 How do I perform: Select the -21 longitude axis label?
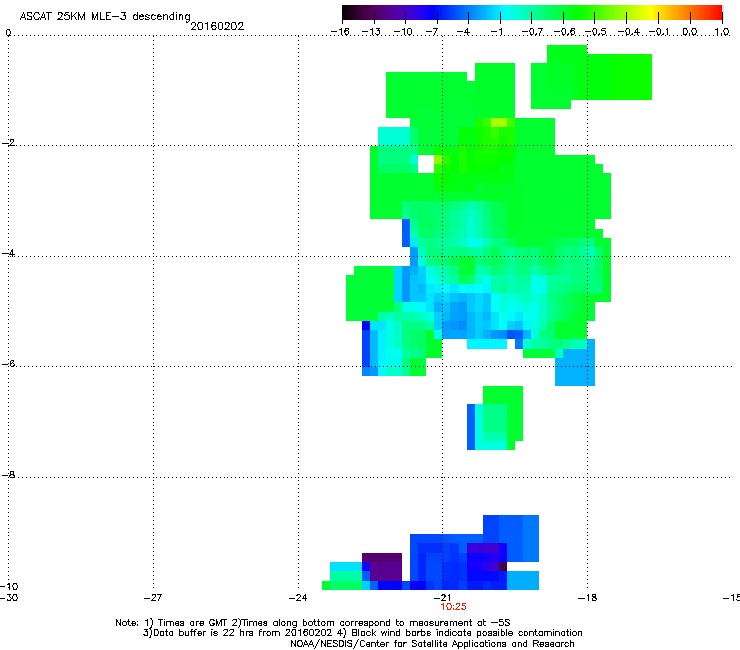442,598
